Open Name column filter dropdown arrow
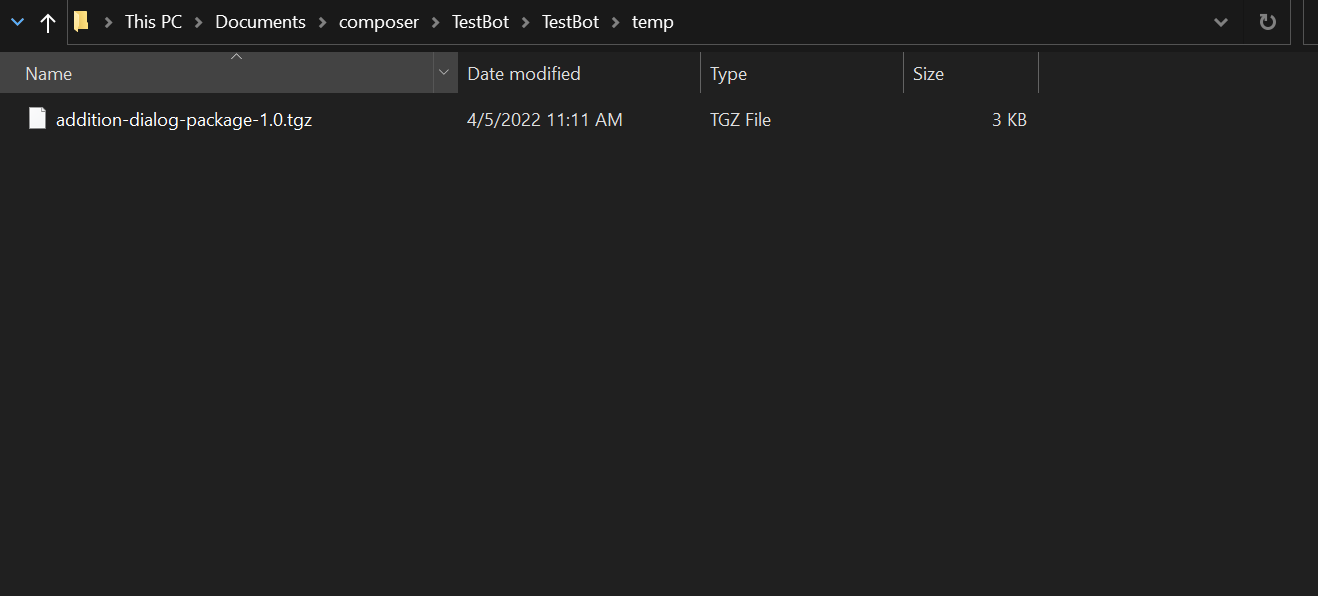The image size is (1318, 596). coord(444,73)
